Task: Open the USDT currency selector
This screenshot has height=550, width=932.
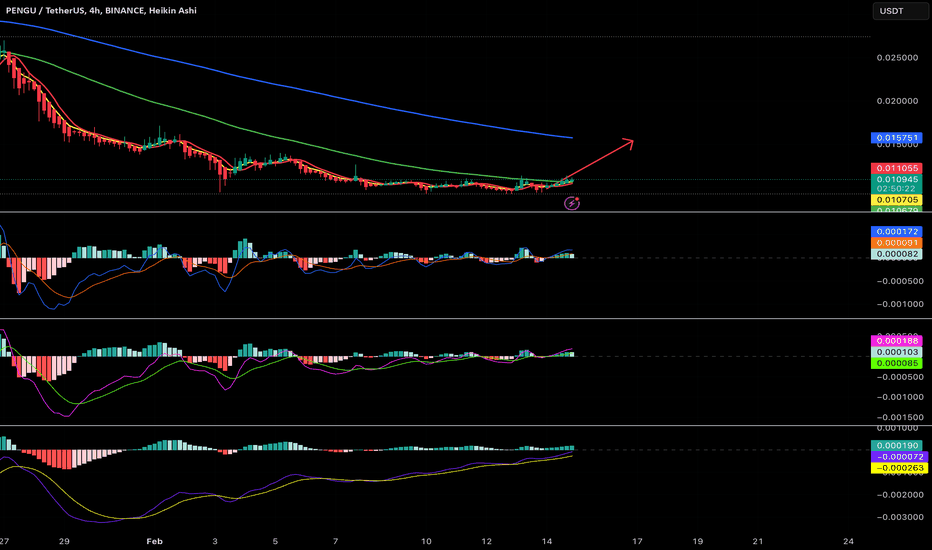Action: 900,11
